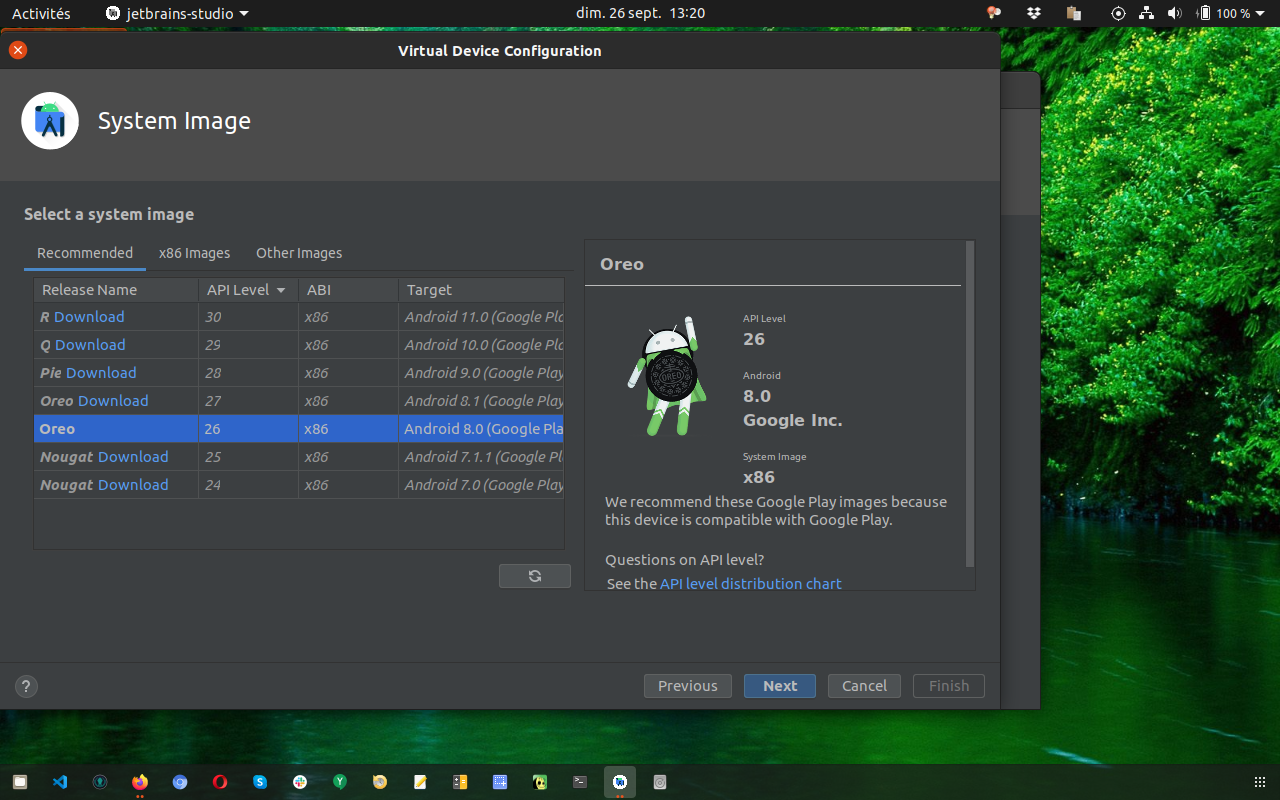Select the Android 10.0 target cell
Screen dimensions: 1280x800
(482, 345)
